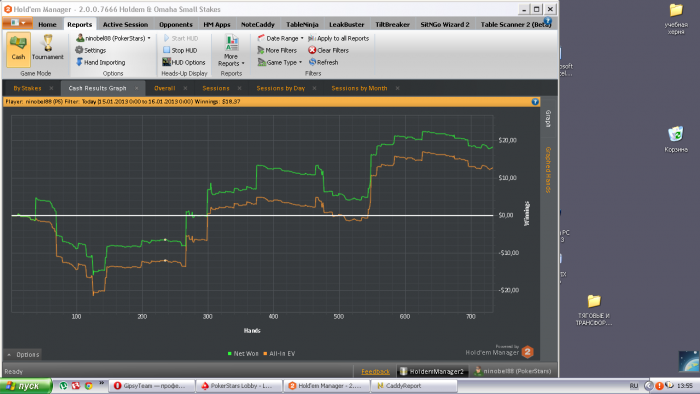Switch to PokerStars Lobby taskbar item
The image size is (700, 394).
click(x=239, y=386)
